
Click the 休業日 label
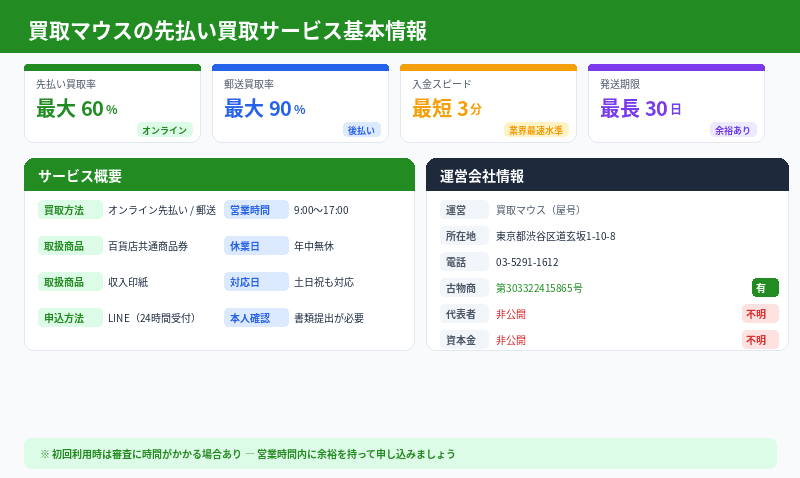pos(256,246)
